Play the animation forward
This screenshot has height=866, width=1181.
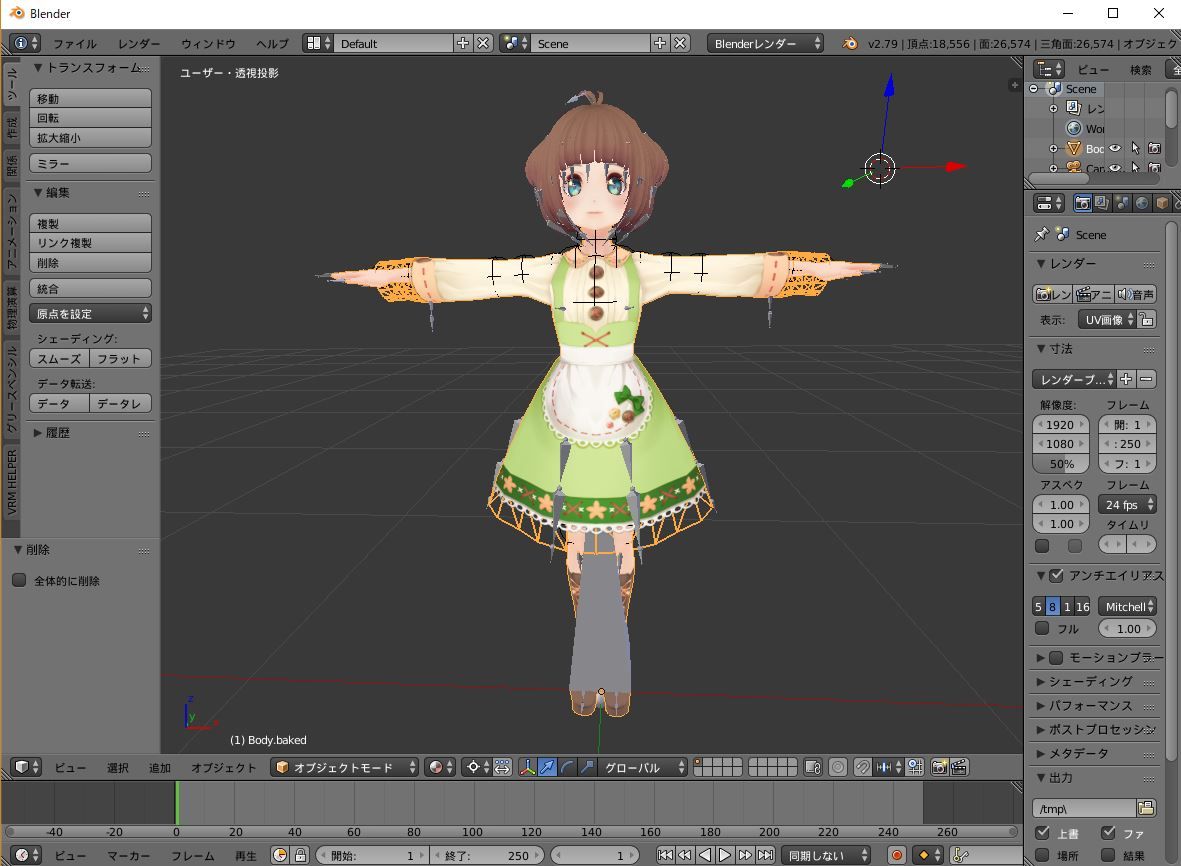pyautogui.click(x=724, y=855)
